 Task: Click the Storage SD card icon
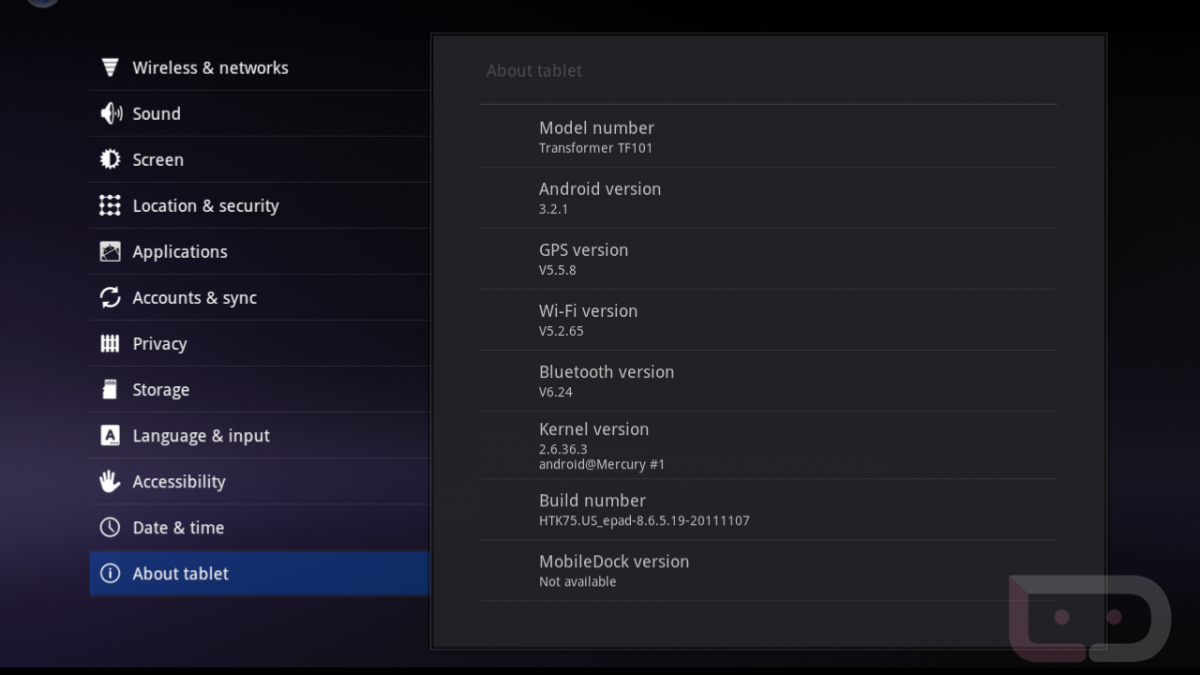110,390
